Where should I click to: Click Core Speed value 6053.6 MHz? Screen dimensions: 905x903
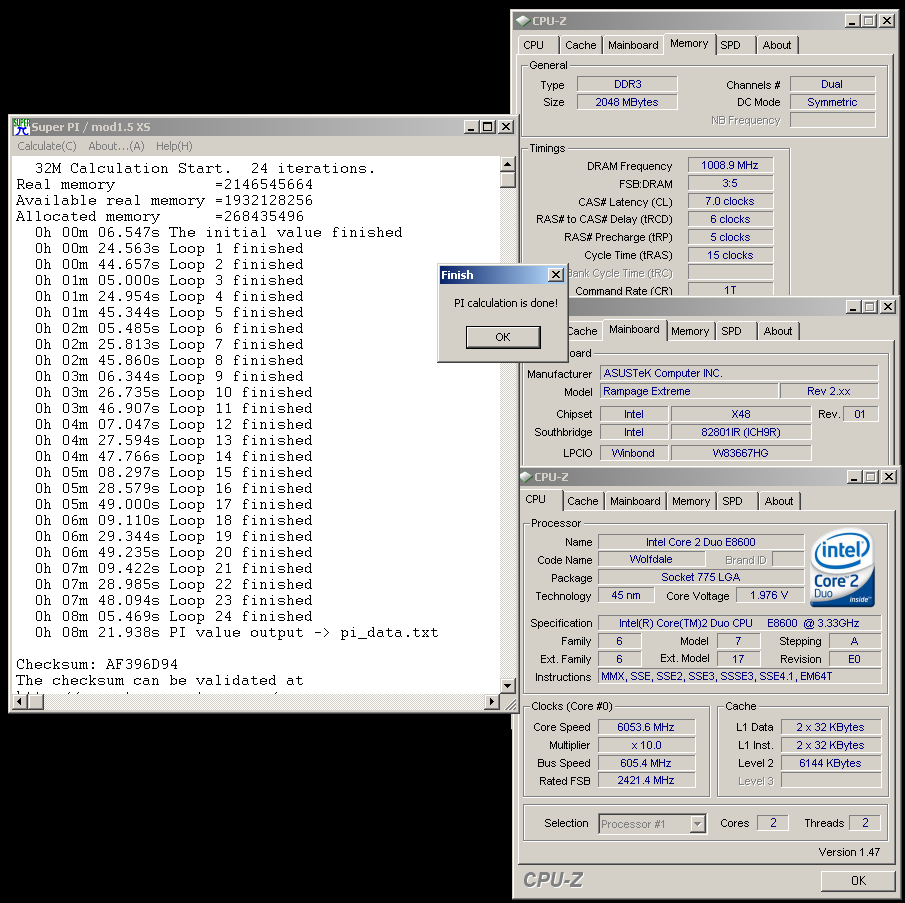646,727
